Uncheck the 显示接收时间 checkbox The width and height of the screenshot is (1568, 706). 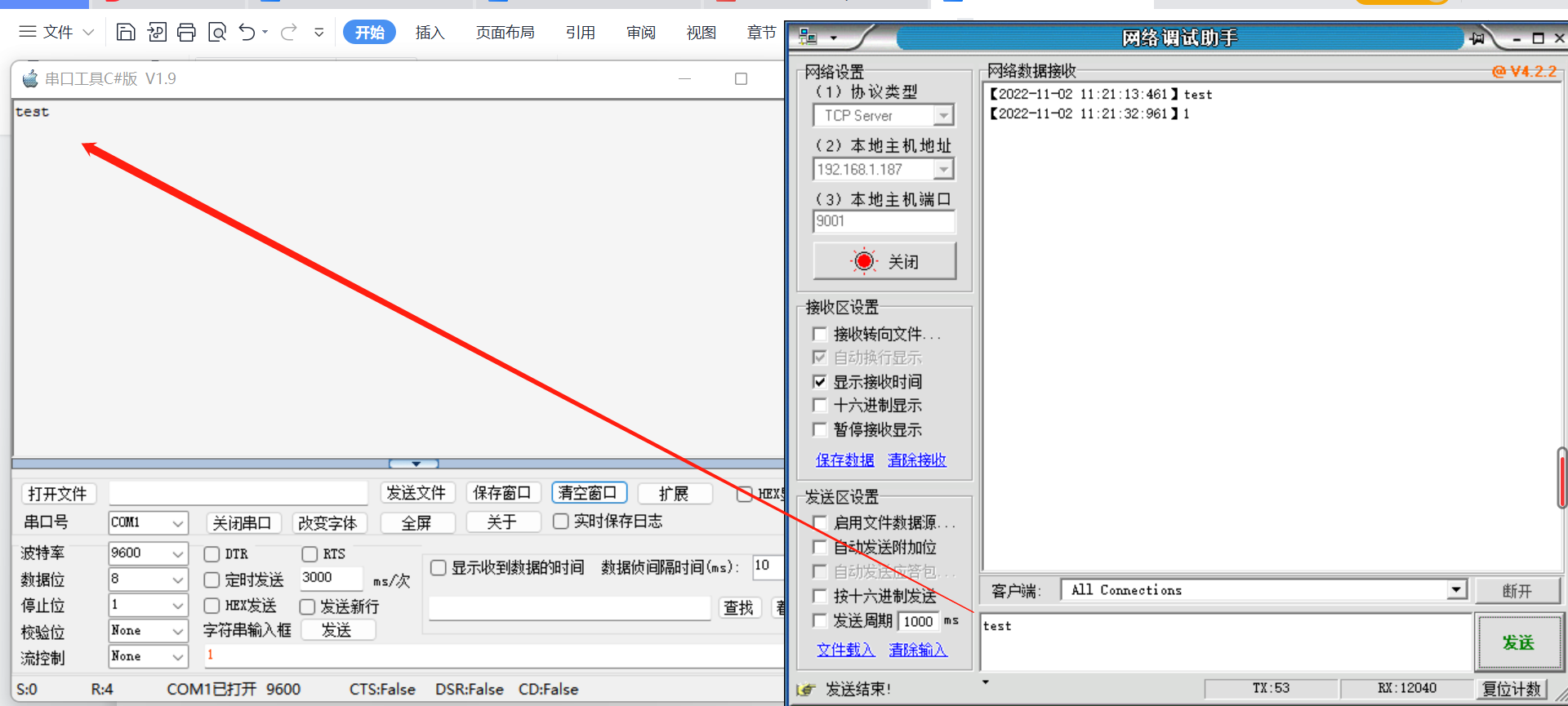click(x=820, y=381)
